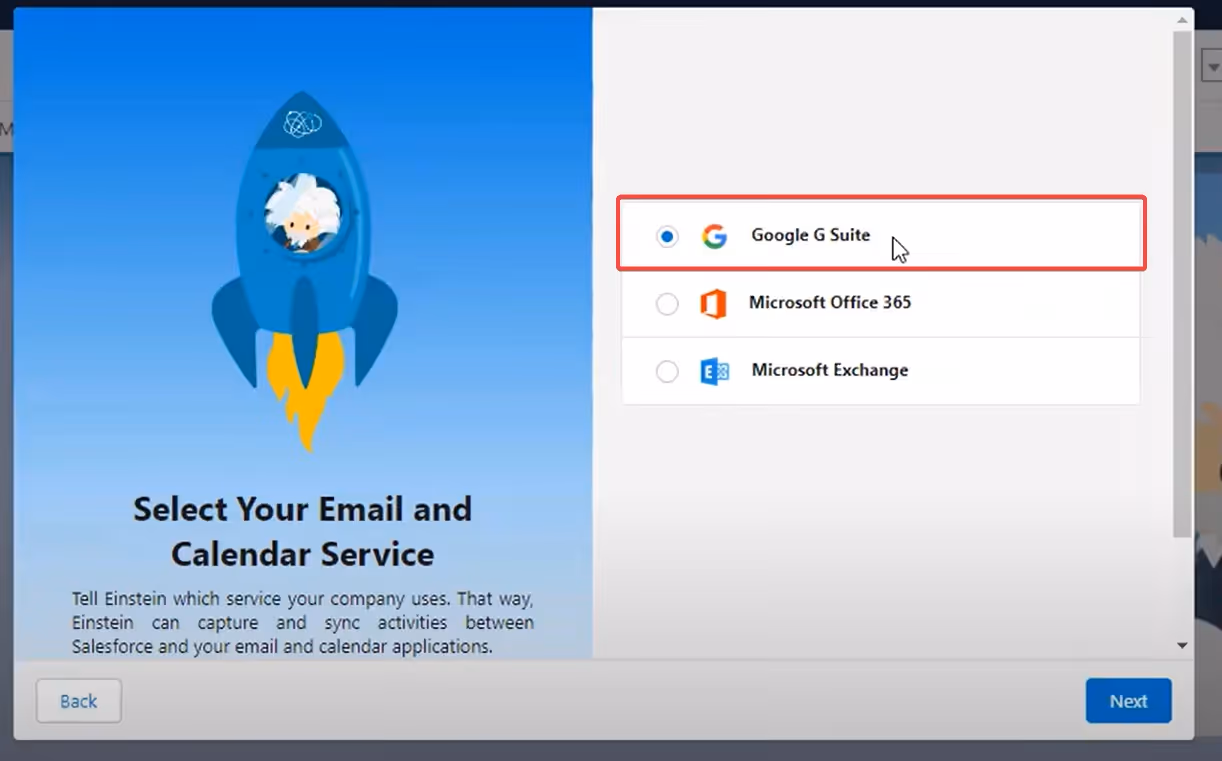This screenshot has height=761, width=1222.
Task: Click the Microsoft Exchange logo icon
Action: click(x=714, y=372)
